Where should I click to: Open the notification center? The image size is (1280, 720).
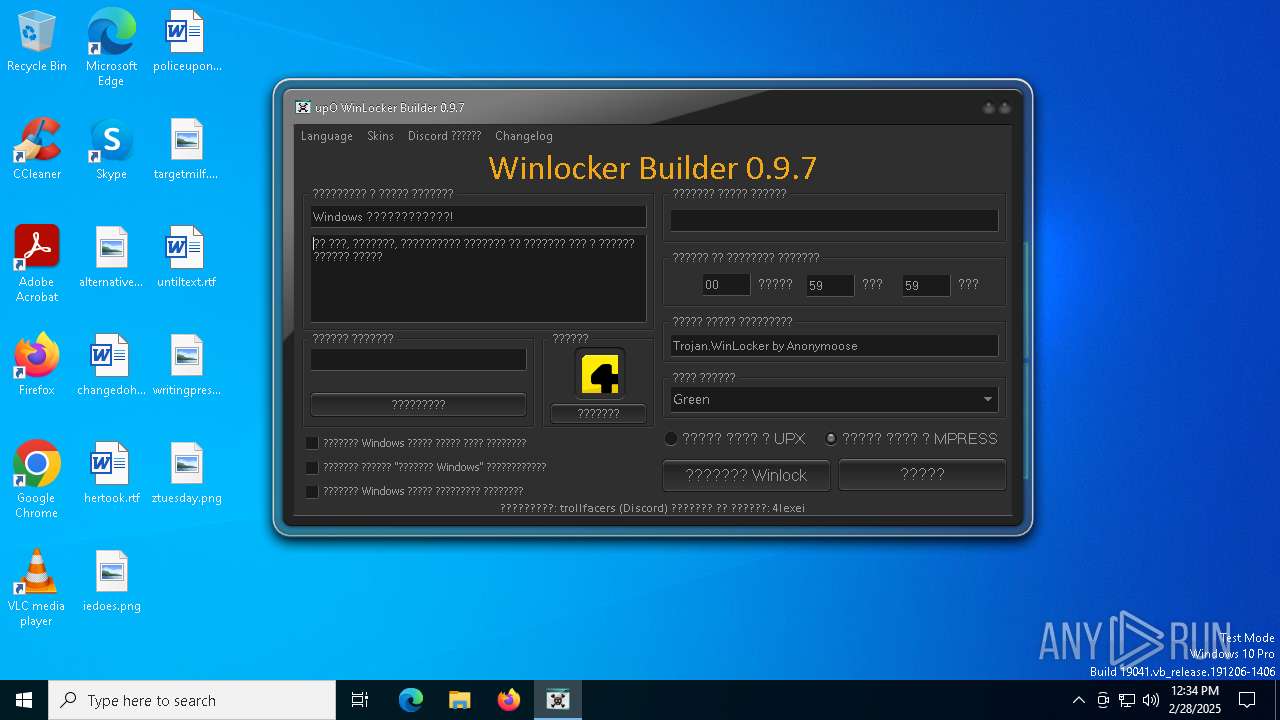[1248, 700]
